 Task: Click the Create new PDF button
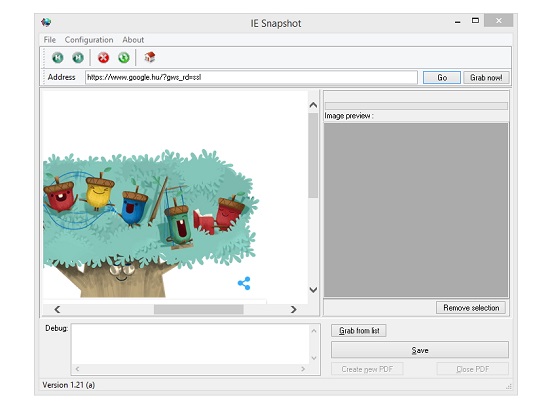click(367, 369)
